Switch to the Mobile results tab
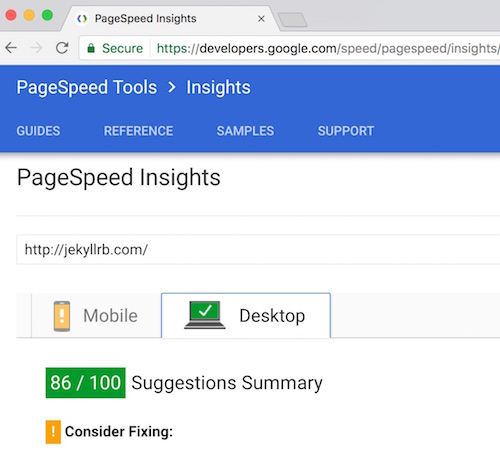Viewport: 500px width, 453px height. (96, 316)
